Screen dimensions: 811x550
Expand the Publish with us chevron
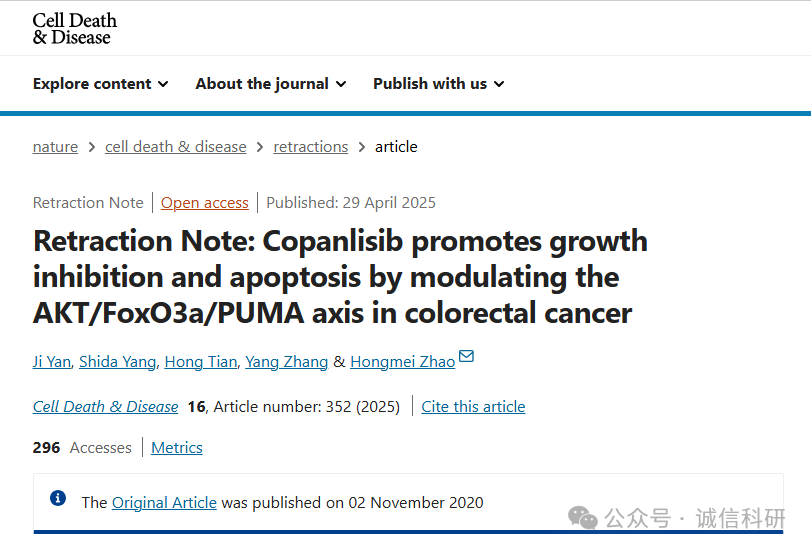[499, 84]
